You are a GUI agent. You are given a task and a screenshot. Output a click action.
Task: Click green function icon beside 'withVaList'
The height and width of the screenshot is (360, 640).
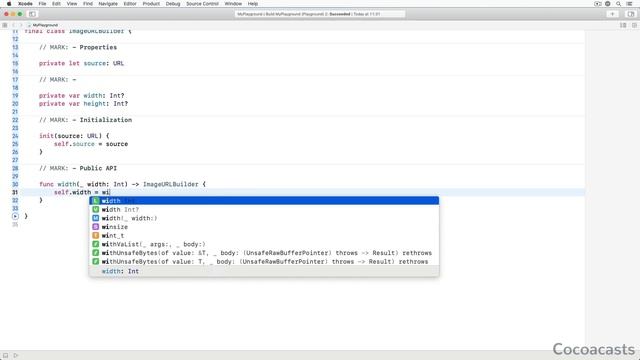96,244
